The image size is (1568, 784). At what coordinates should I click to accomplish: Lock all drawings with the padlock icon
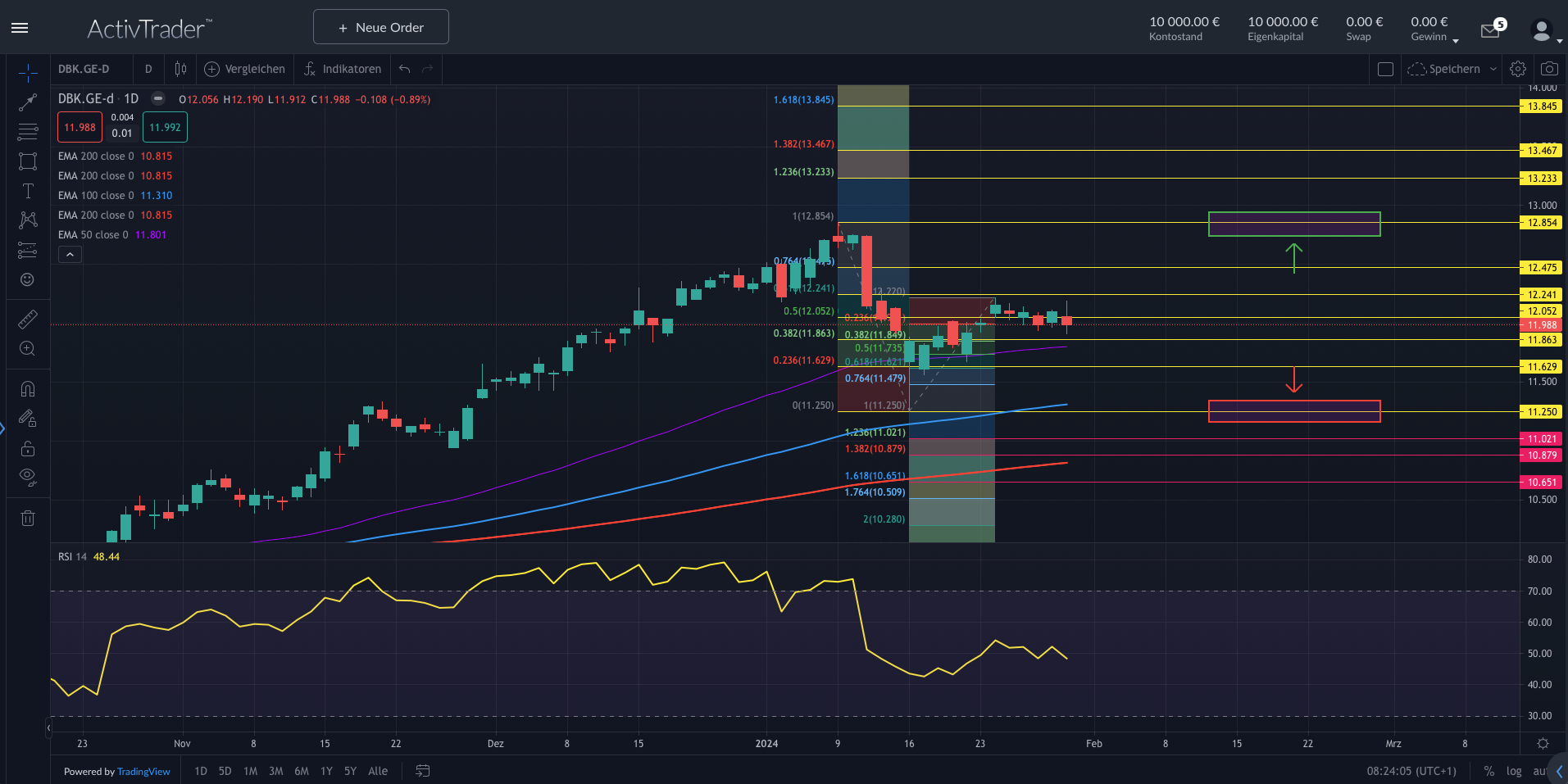coord(27,448)
